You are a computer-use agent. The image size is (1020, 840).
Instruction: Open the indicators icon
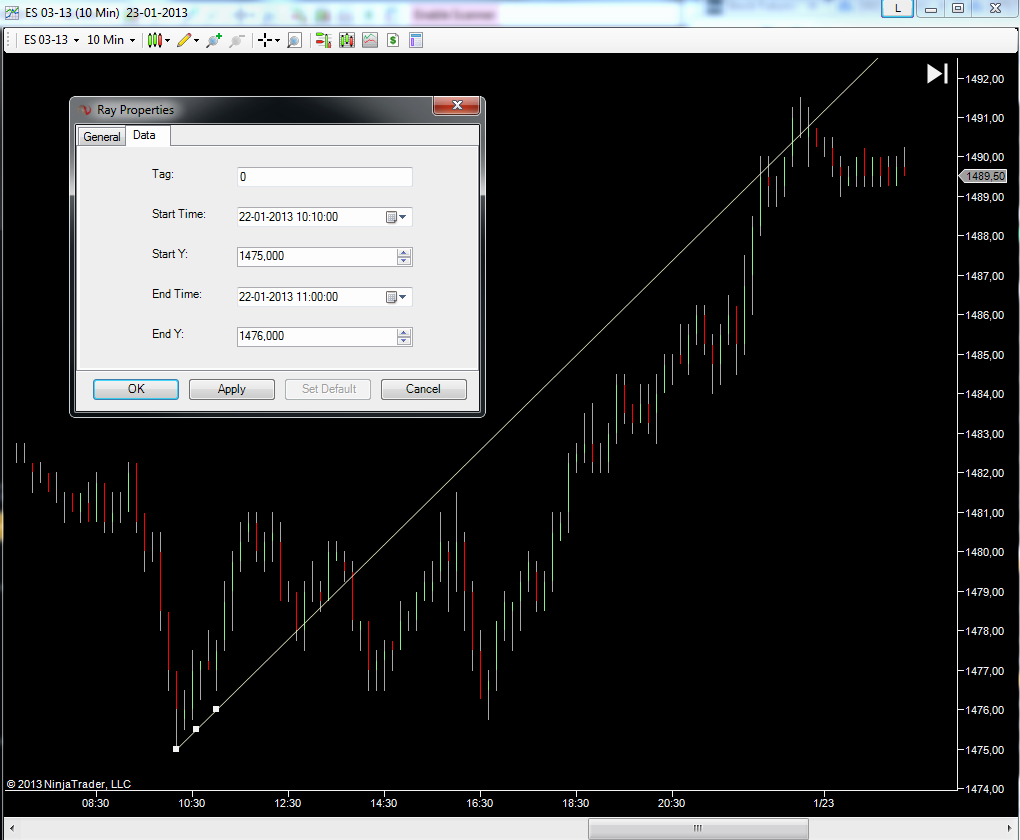(370, 40)
